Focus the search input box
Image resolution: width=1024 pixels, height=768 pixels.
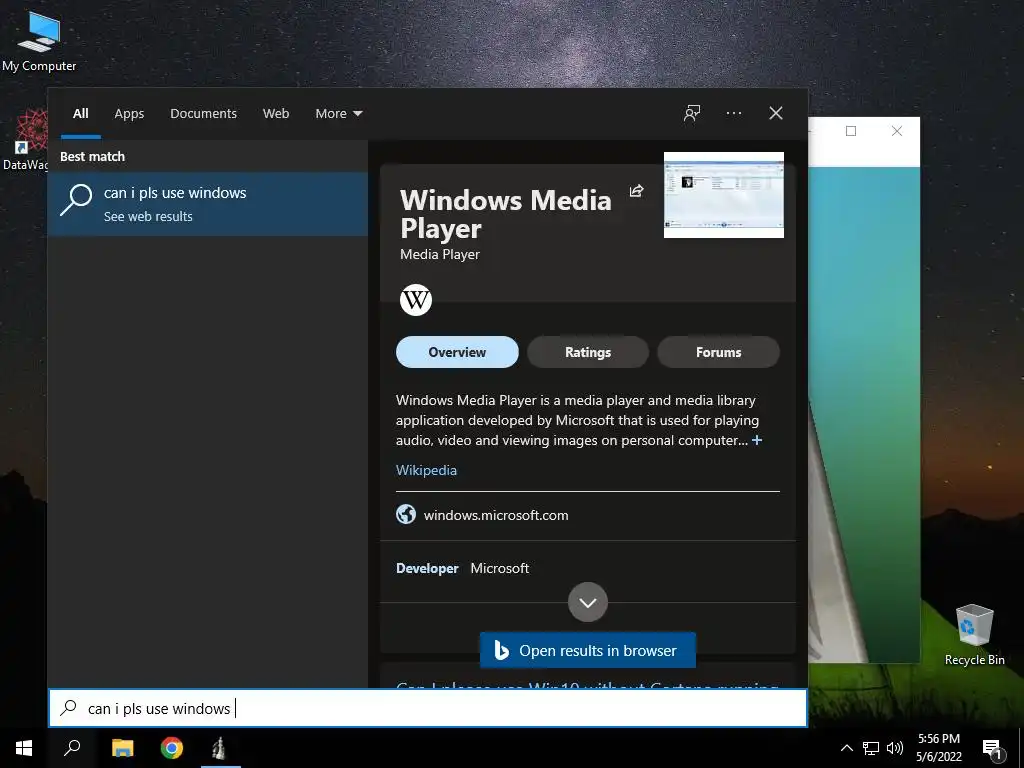428,708
